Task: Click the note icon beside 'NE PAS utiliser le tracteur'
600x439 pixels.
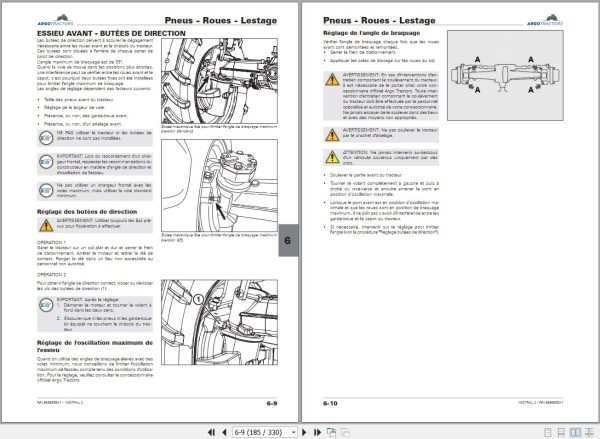Action: pos(46,138)
